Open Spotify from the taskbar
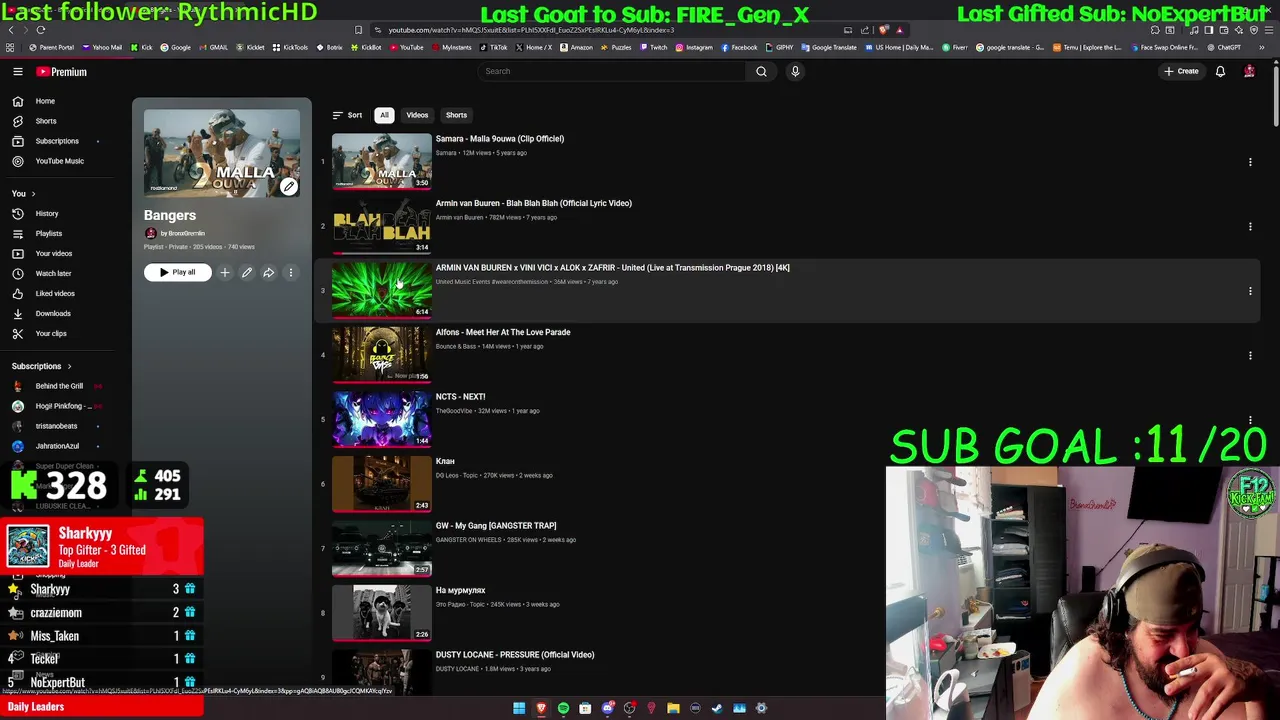This screenshot has height=720, width=1280. click(563, 708)
